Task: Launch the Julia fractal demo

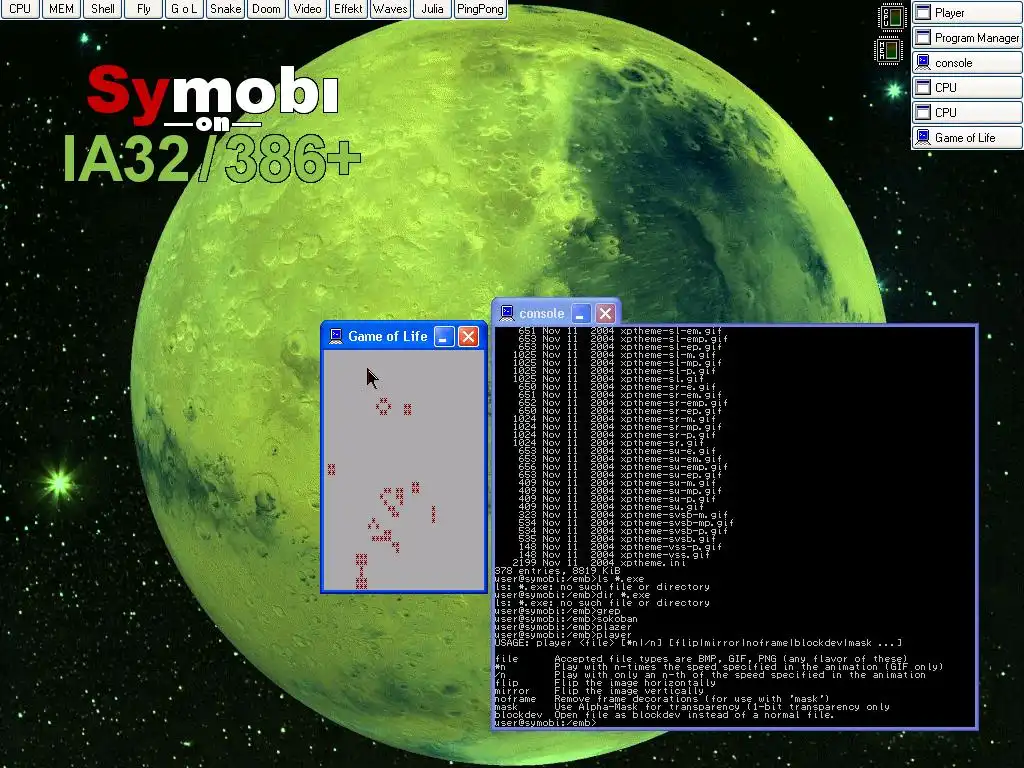Action: (432, 9)
